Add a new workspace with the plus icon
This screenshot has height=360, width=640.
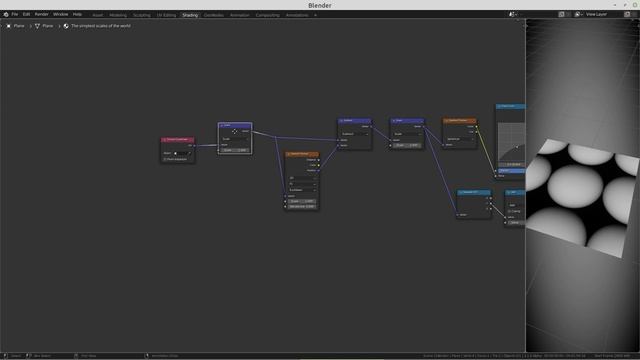pos(315,15)
